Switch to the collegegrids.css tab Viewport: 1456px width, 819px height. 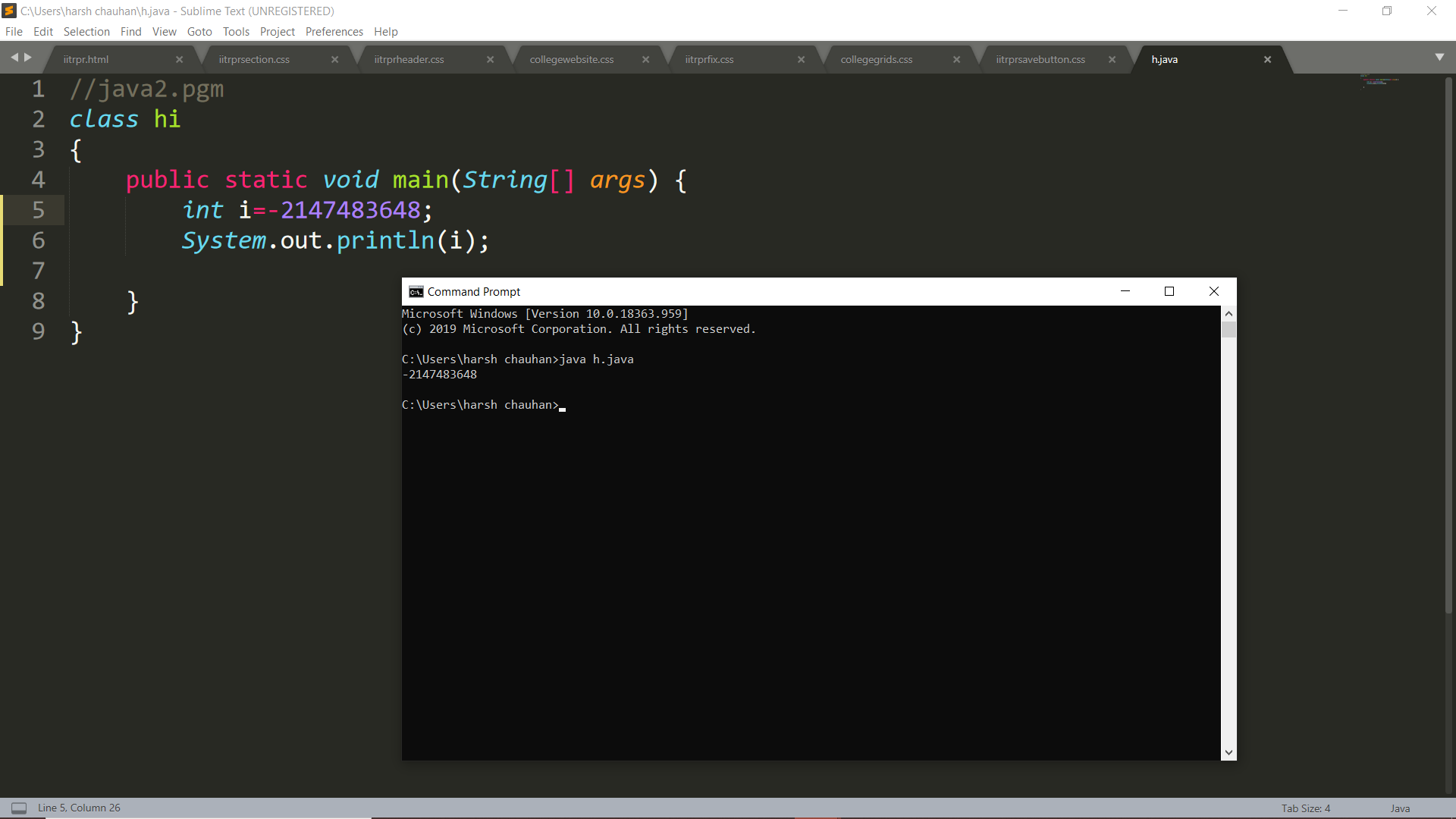(876, 59)
